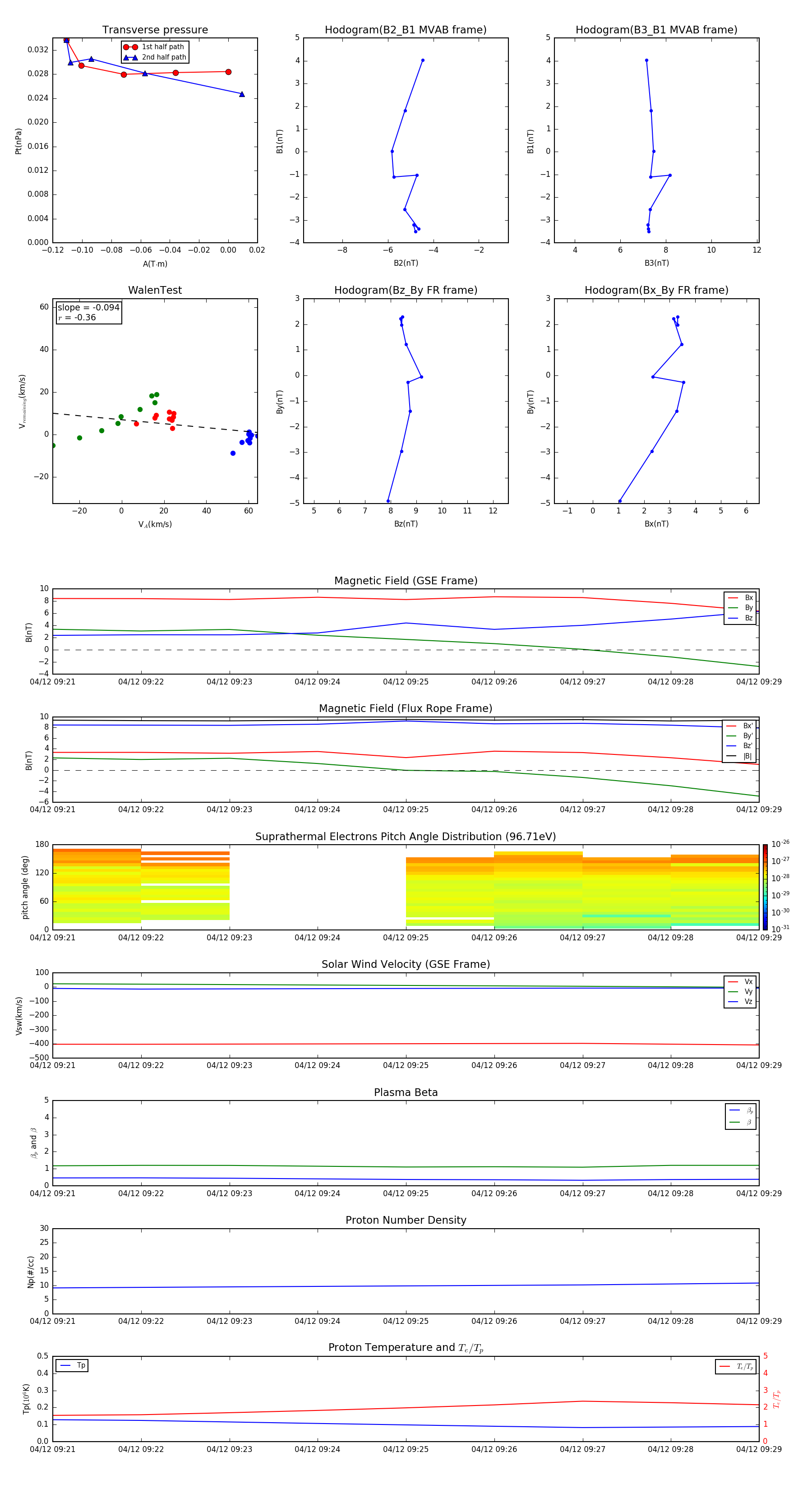The height and width of the screenshot is (1489, 812).
Task: Click the 'Bx(nT)' x-axis label
Action: (656, 524)
